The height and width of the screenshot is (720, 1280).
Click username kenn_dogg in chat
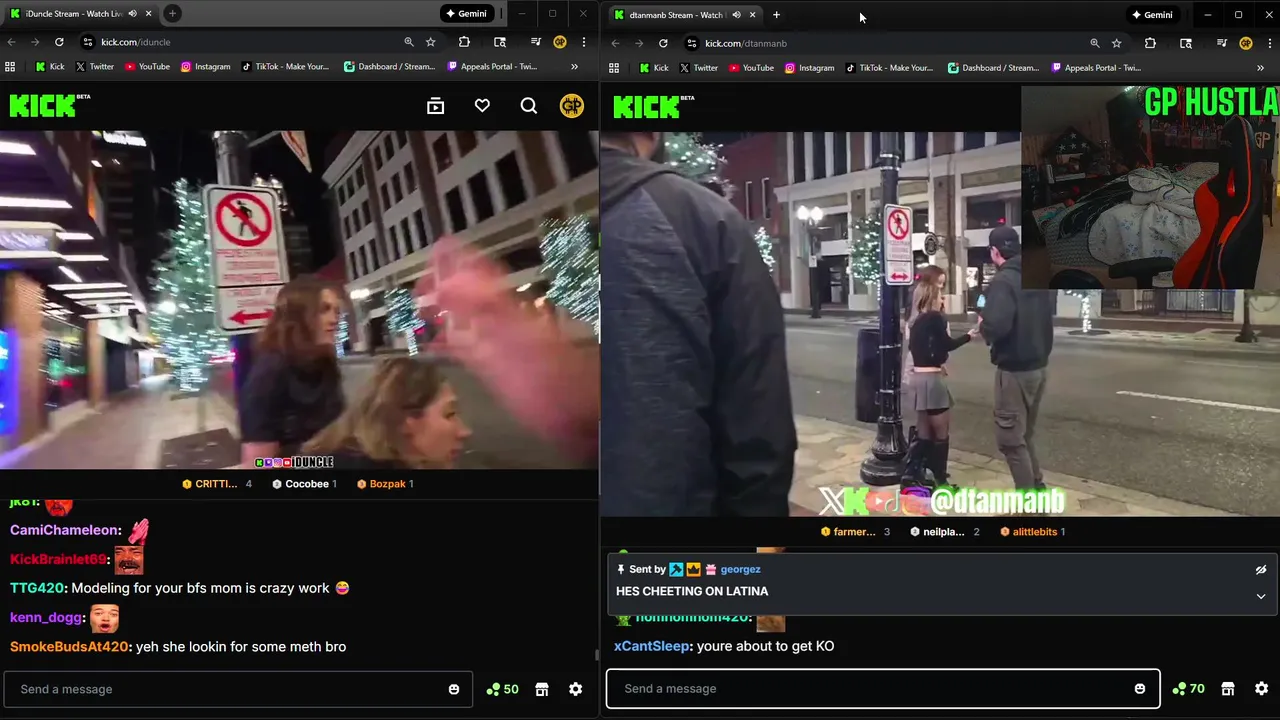tap(45, 617)
